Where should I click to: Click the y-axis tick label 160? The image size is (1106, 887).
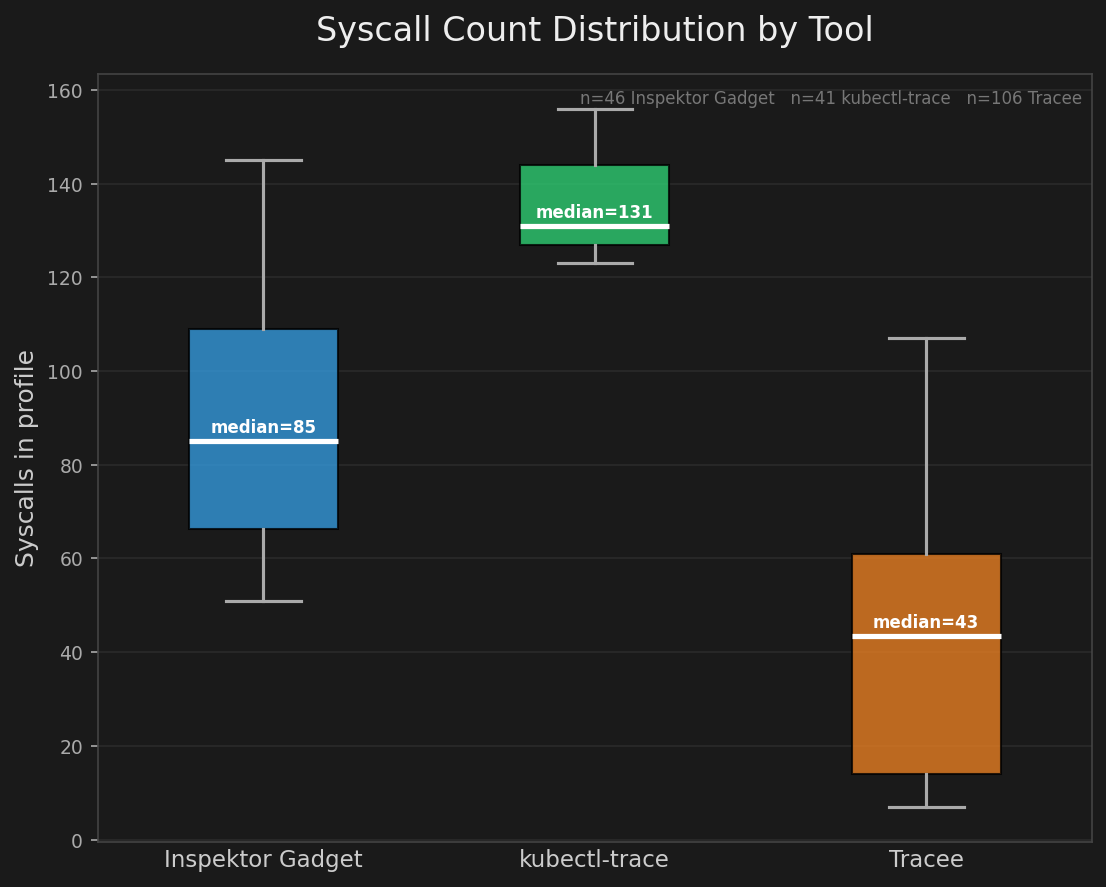pyautogui.click(x=65, y=91)
